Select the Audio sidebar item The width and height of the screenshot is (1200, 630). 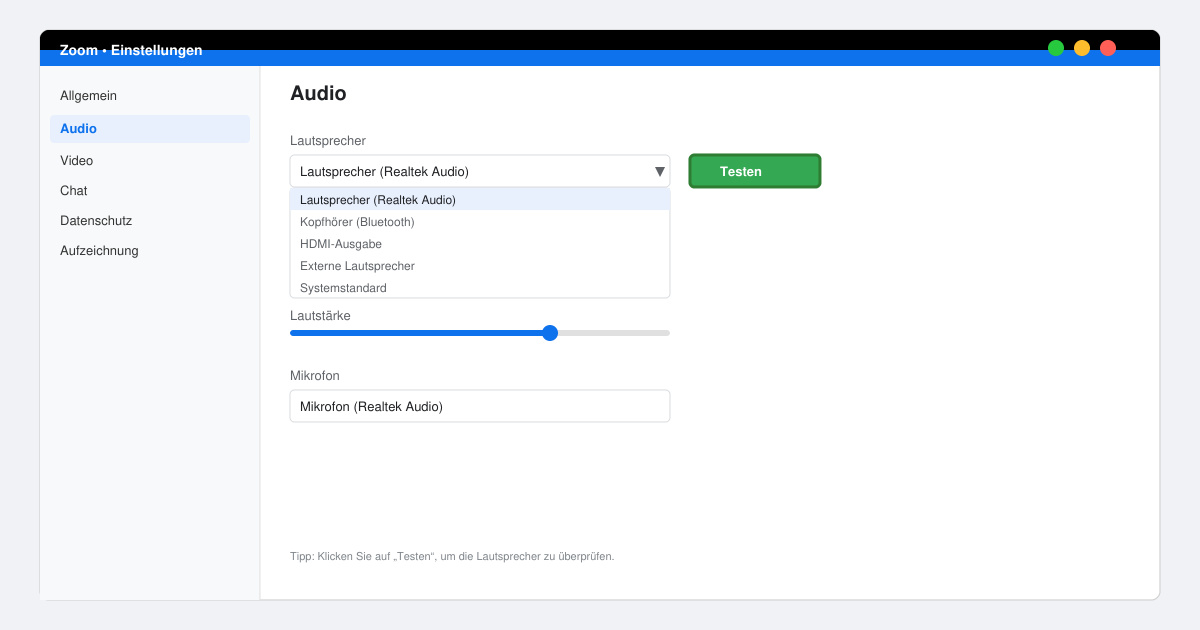150,129
